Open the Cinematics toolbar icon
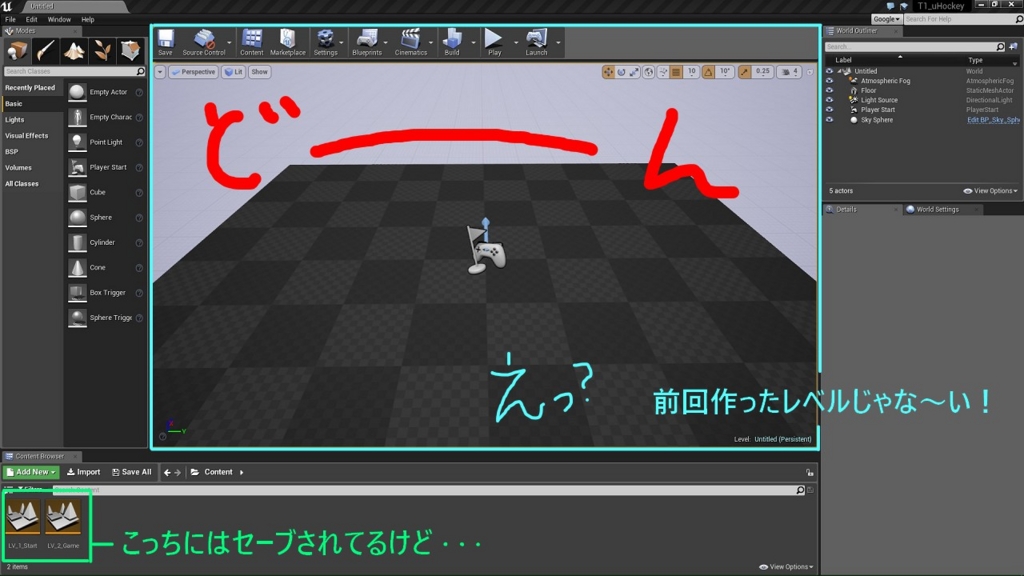Image resolution: width=1024 pixels, height=576 pixels. [x=411, y=42]
